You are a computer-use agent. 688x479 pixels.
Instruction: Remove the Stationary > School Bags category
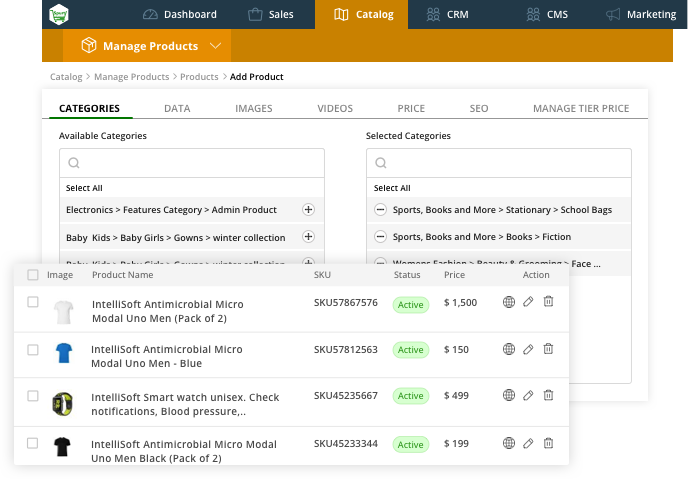pos(380,210)
